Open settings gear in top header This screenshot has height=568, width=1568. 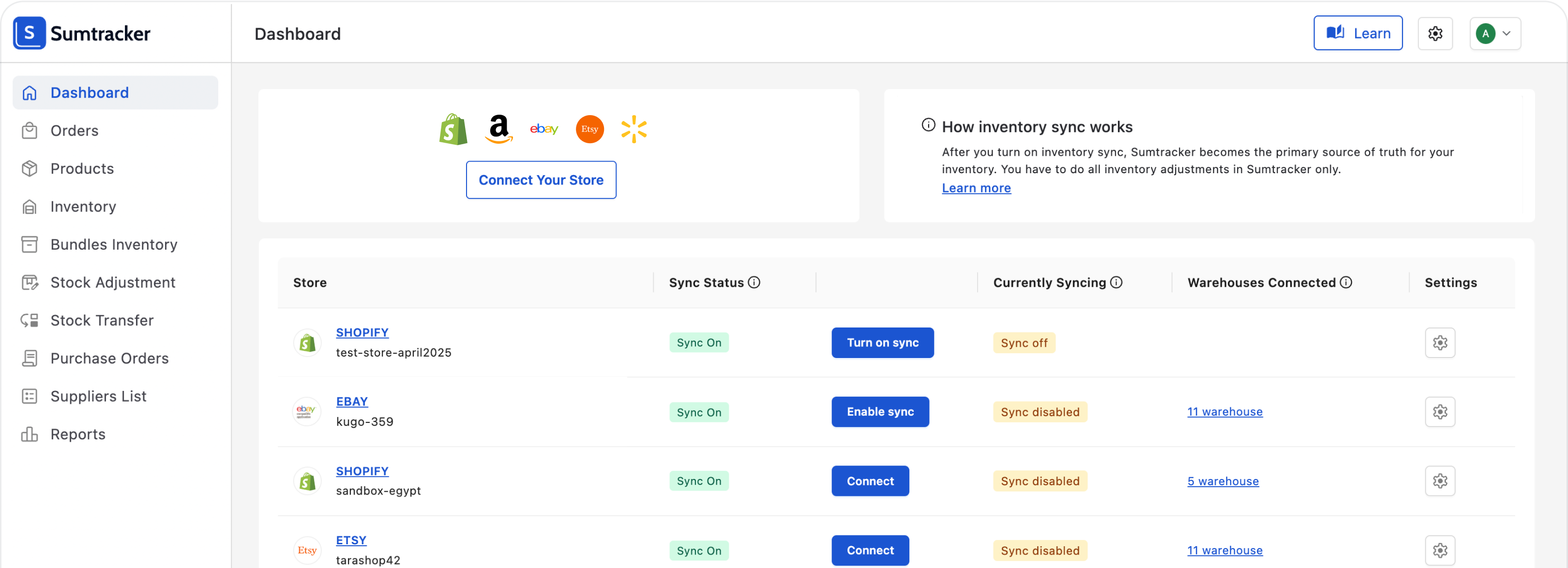click(1435, 33)
